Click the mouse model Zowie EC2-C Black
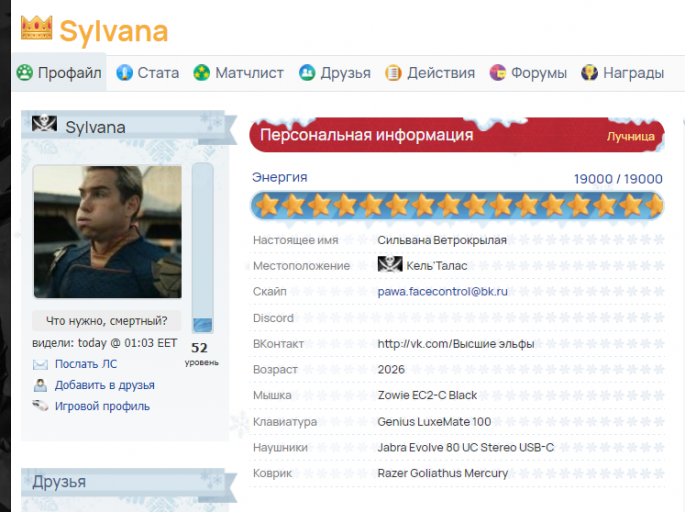Screen dimensions: 685x512 click(427, 395)
